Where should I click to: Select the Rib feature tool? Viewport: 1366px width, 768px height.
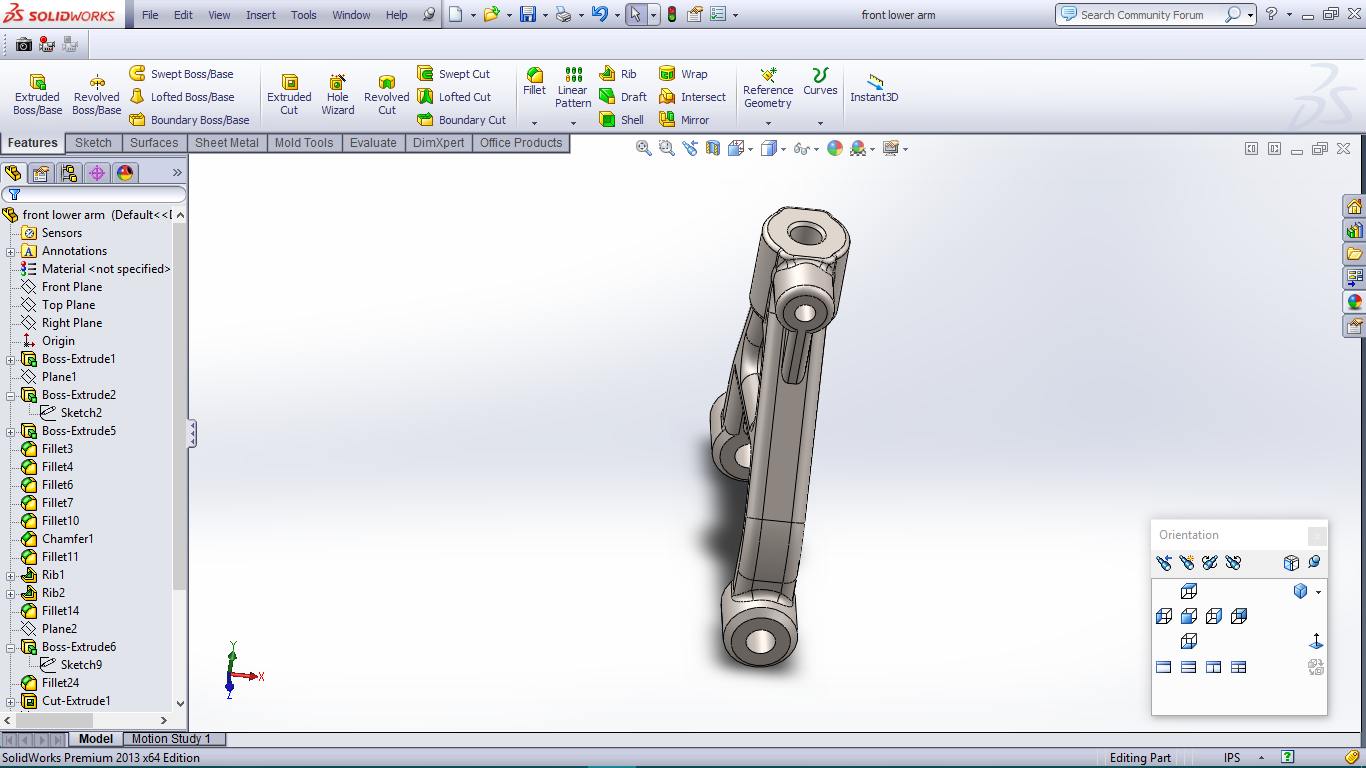tap(618, 74)
